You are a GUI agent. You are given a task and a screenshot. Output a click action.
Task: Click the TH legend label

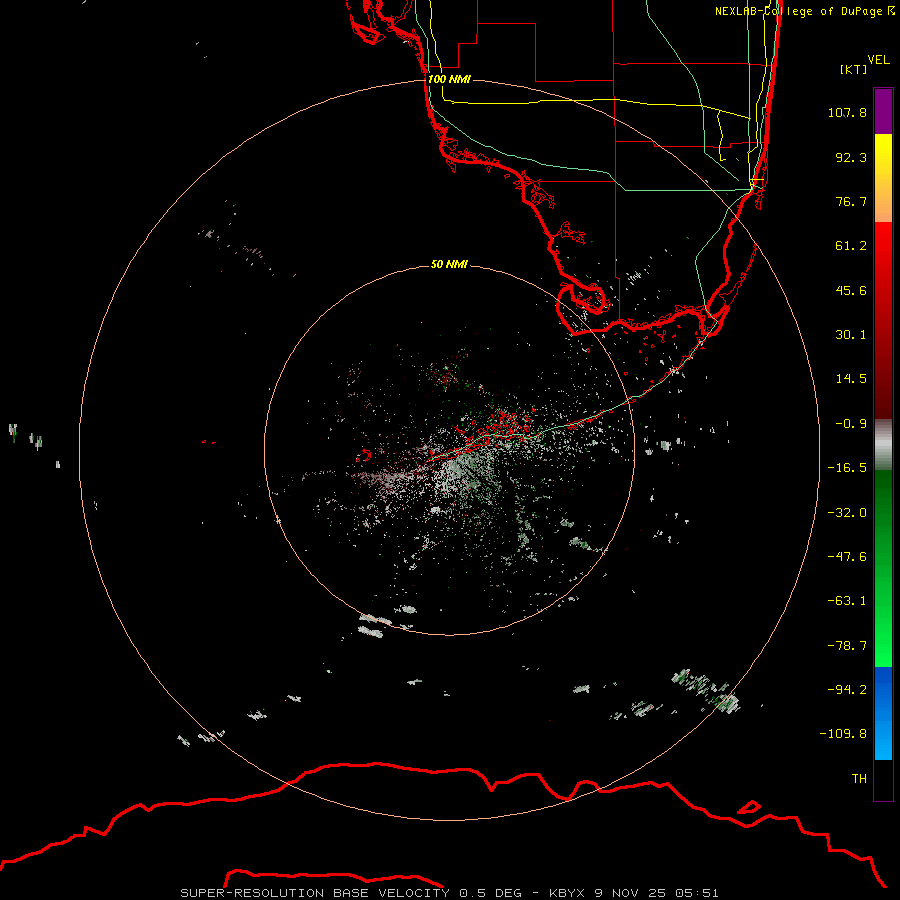point(859,779)
